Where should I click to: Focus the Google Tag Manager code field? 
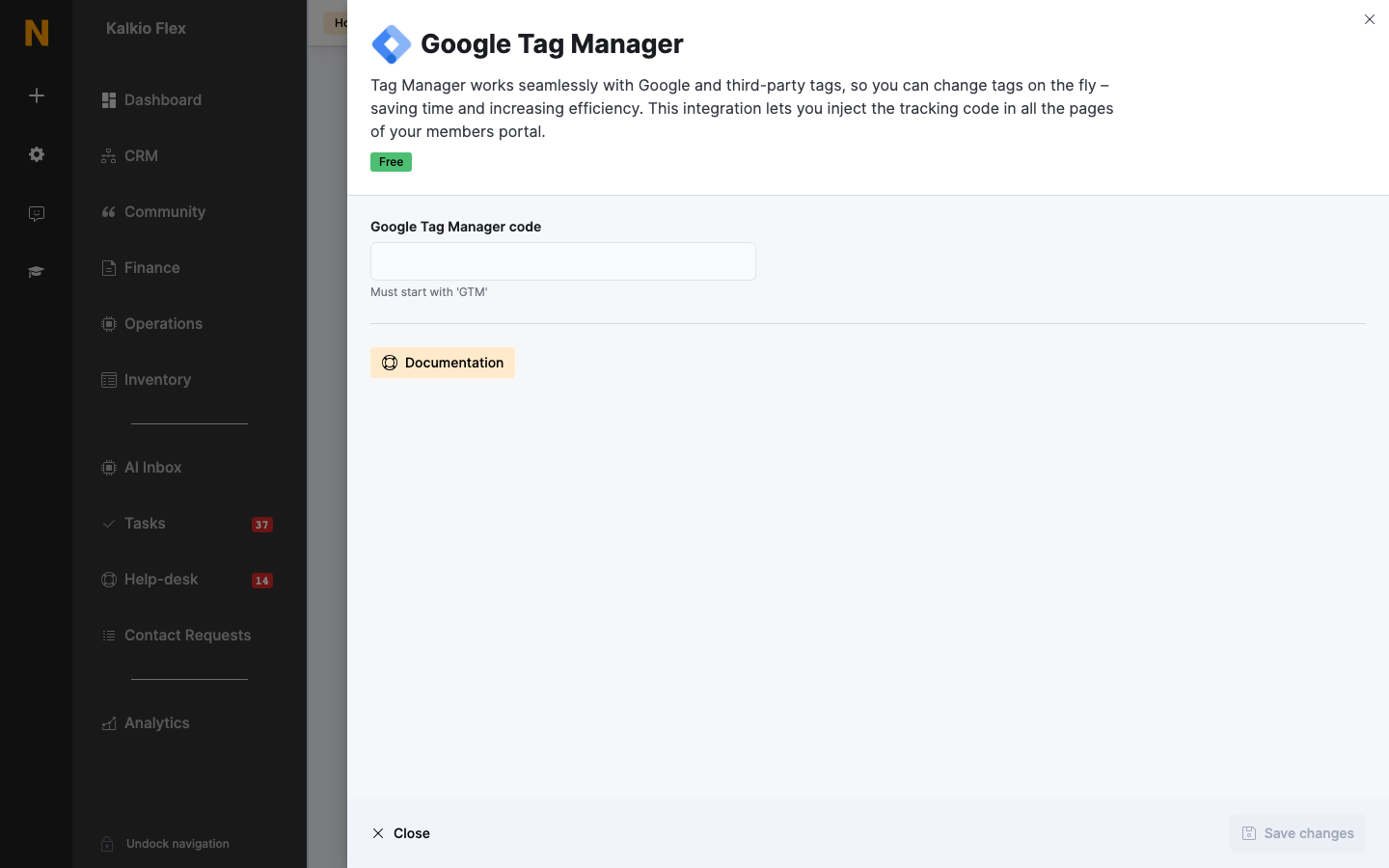tap(563, 261)
